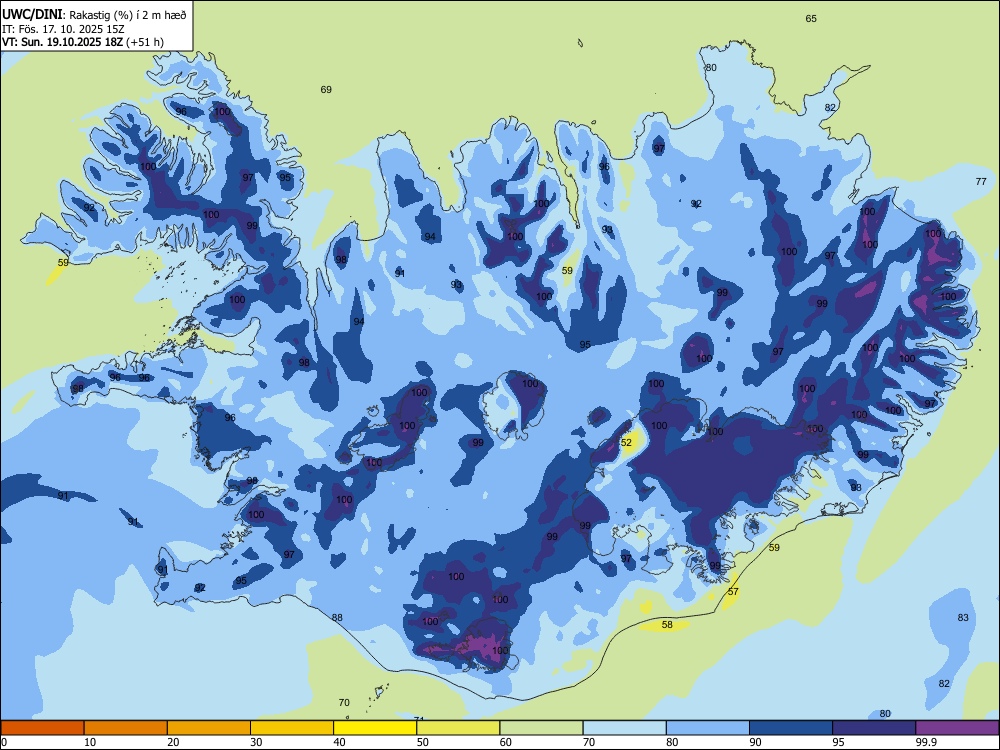Click the map value '57' on the southeast coast
The height and width of the screenshot is (750, 1000).
pyautogui.click(x=733, y=592)
